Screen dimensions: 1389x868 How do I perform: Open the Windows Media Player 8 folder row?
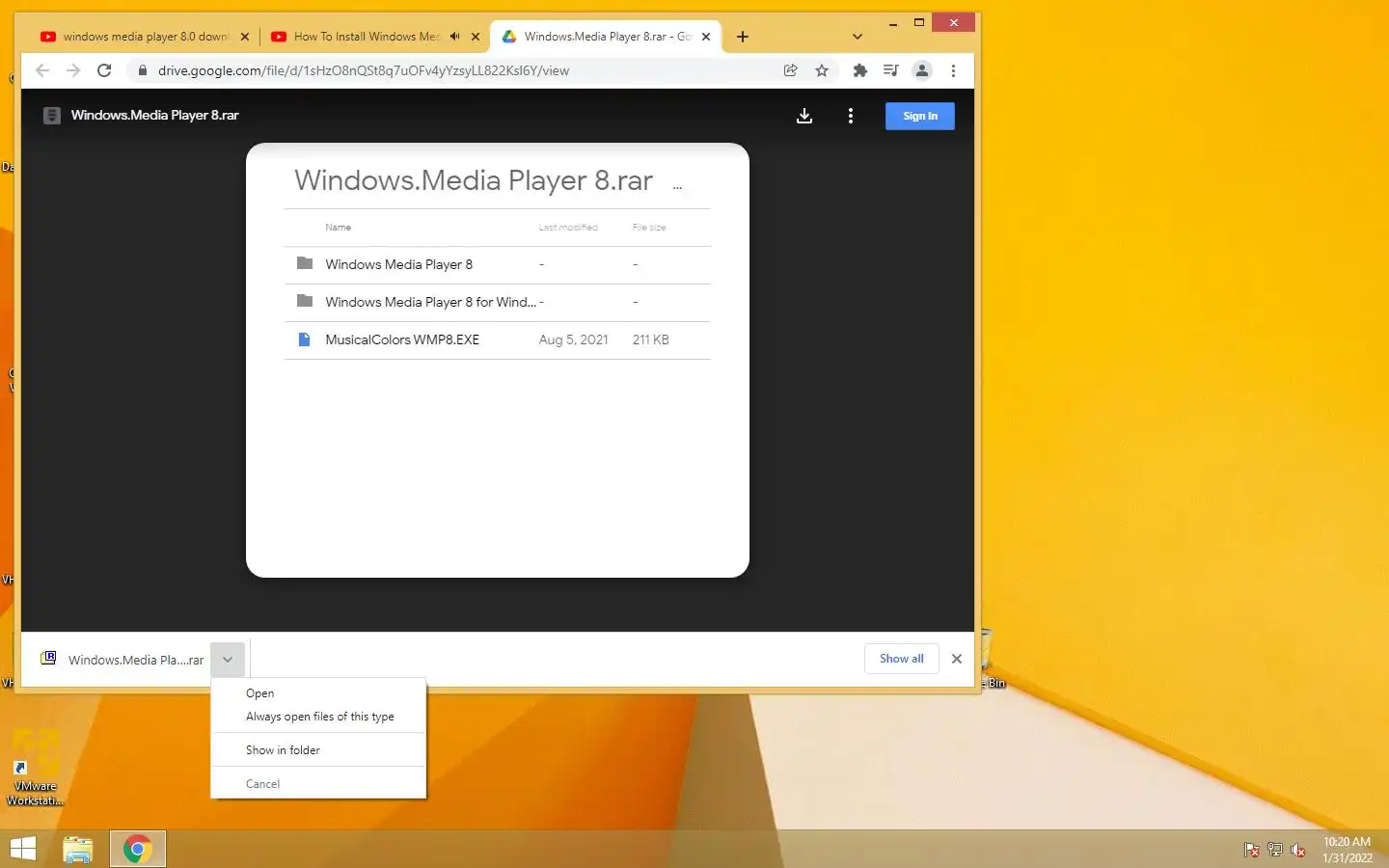(498, 264)
